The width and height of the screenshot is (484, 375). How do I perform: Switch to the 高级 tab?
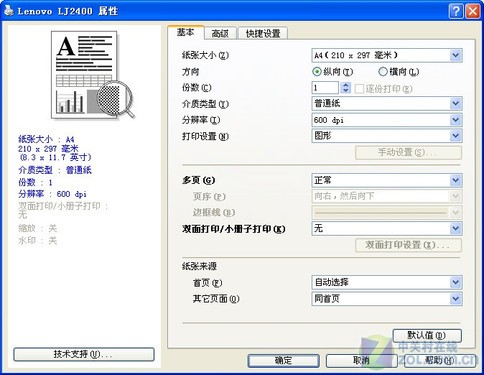coord(220,33)
